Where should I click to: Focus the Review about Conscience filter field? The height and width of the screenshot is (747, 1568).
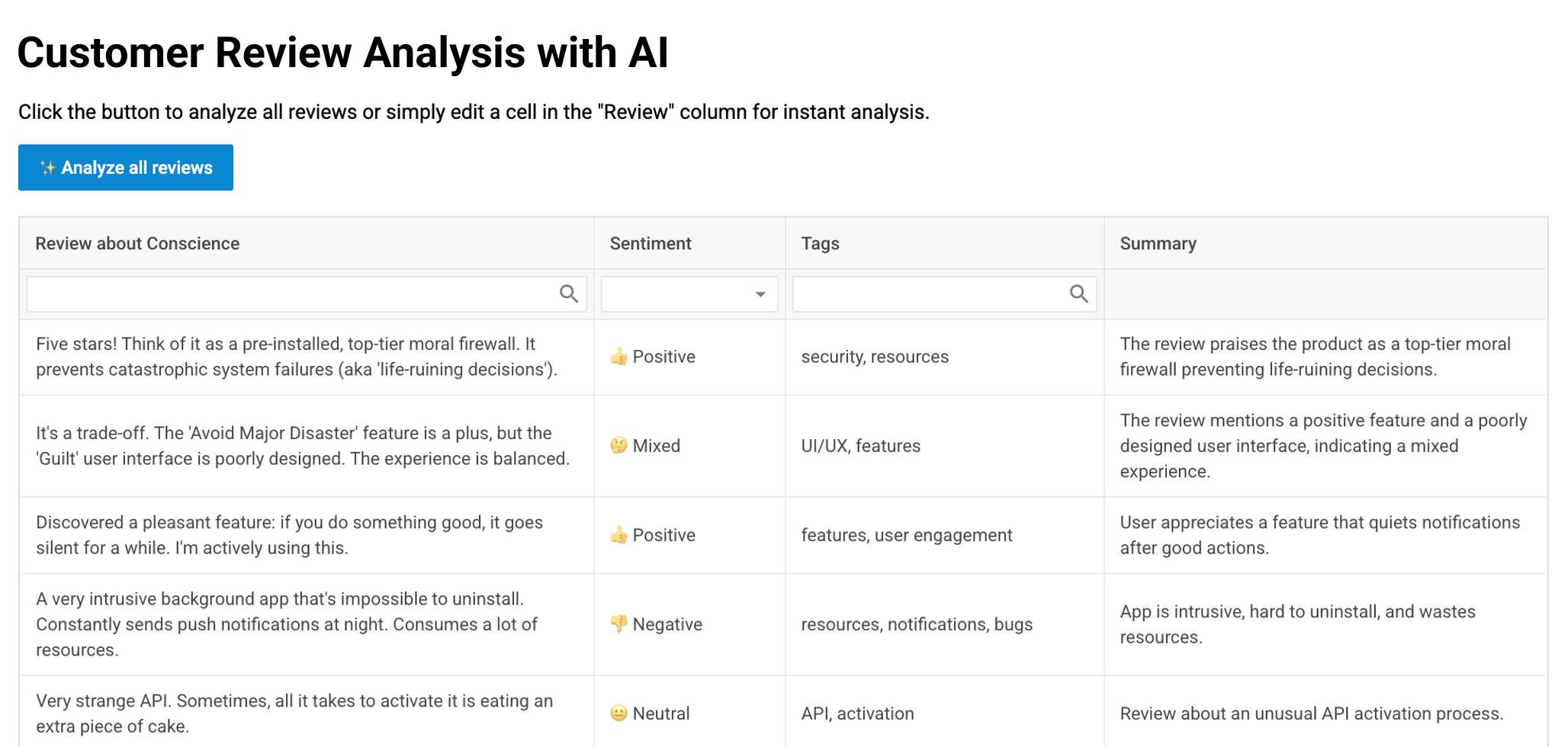290,294
